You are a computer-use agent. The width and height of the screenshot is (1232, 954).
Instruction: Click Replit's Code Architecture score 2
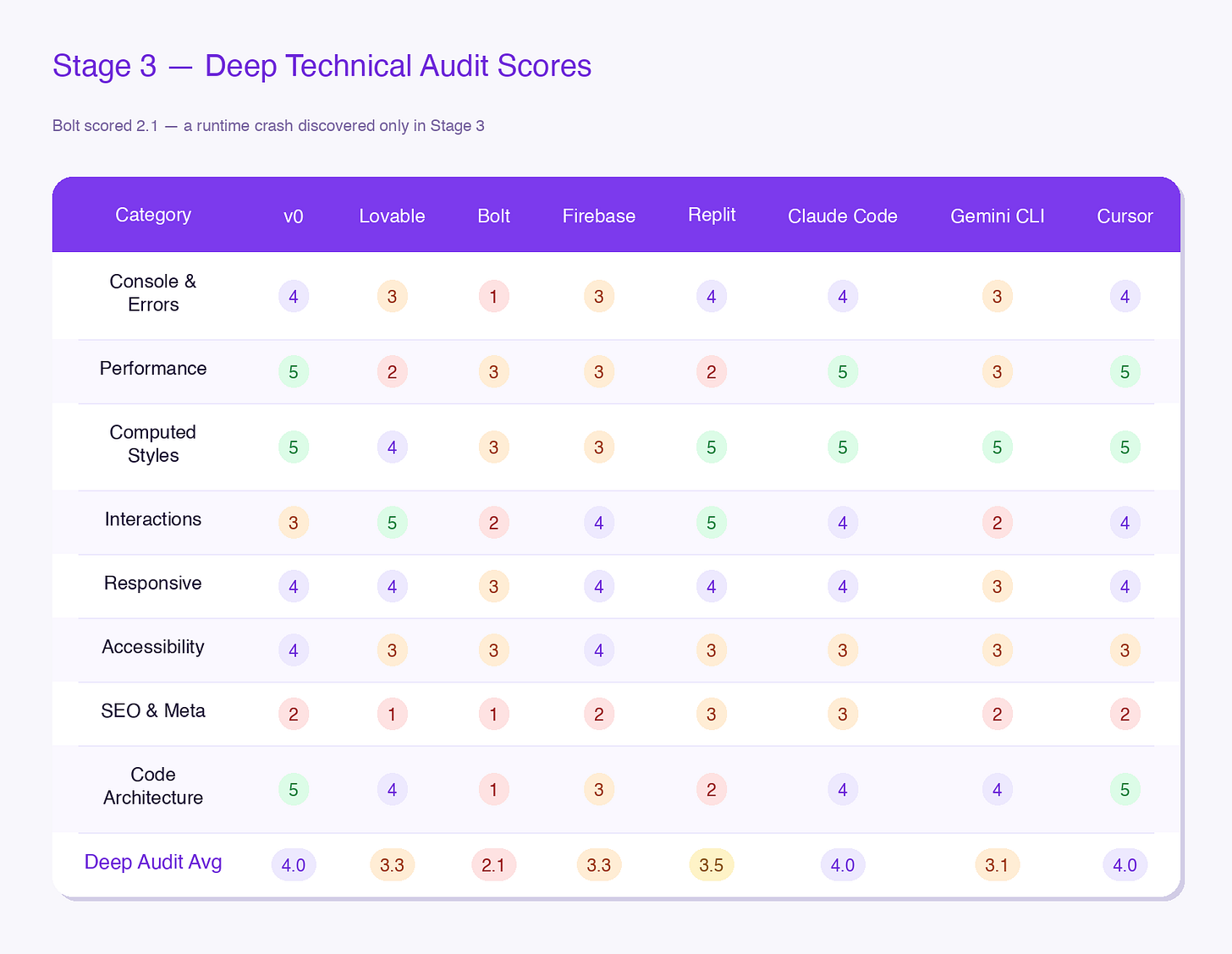pyautogui.click(x=712, y=790)
